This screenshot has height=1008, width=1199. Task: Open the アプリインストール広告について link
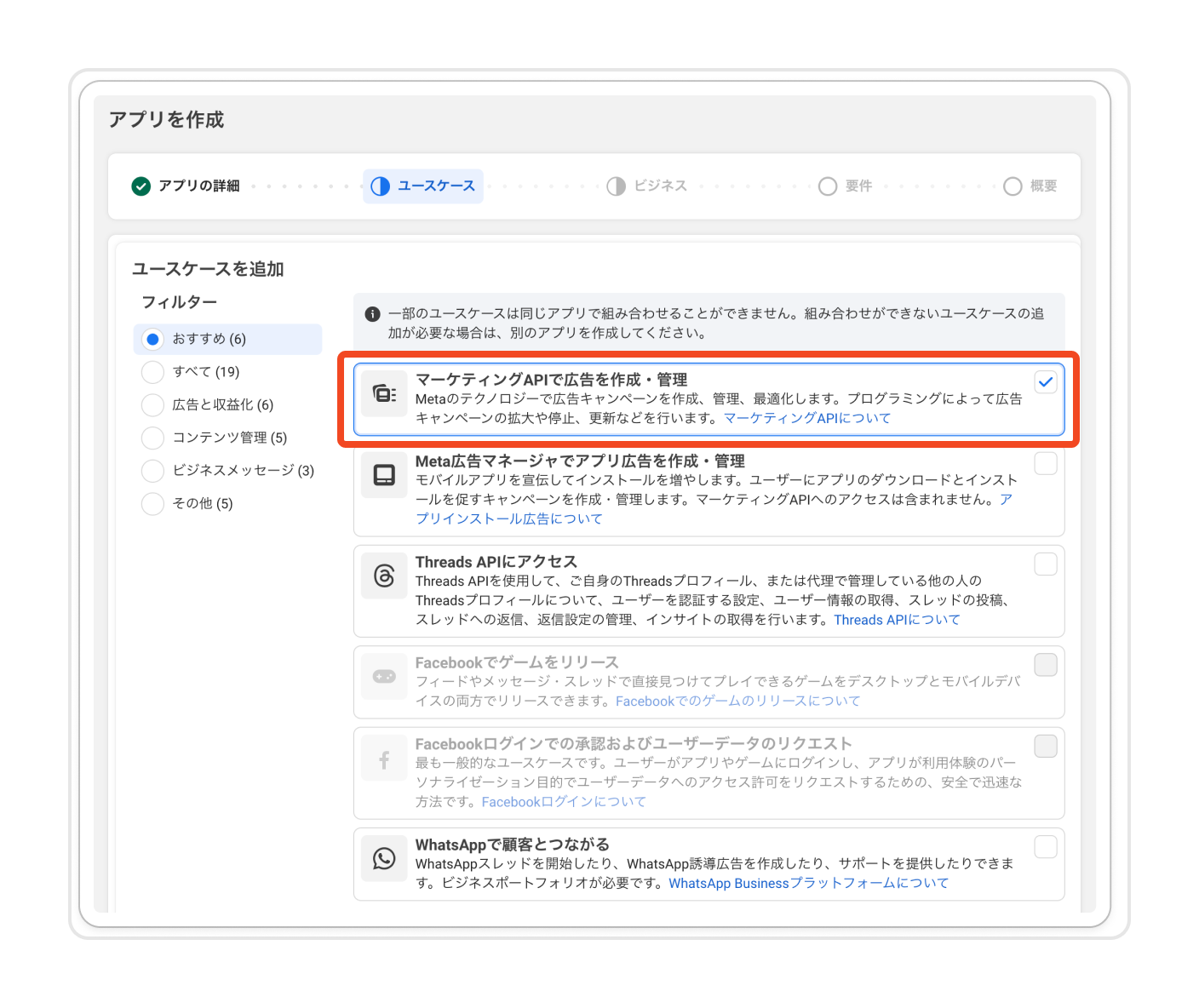click(x=508, y=518)
